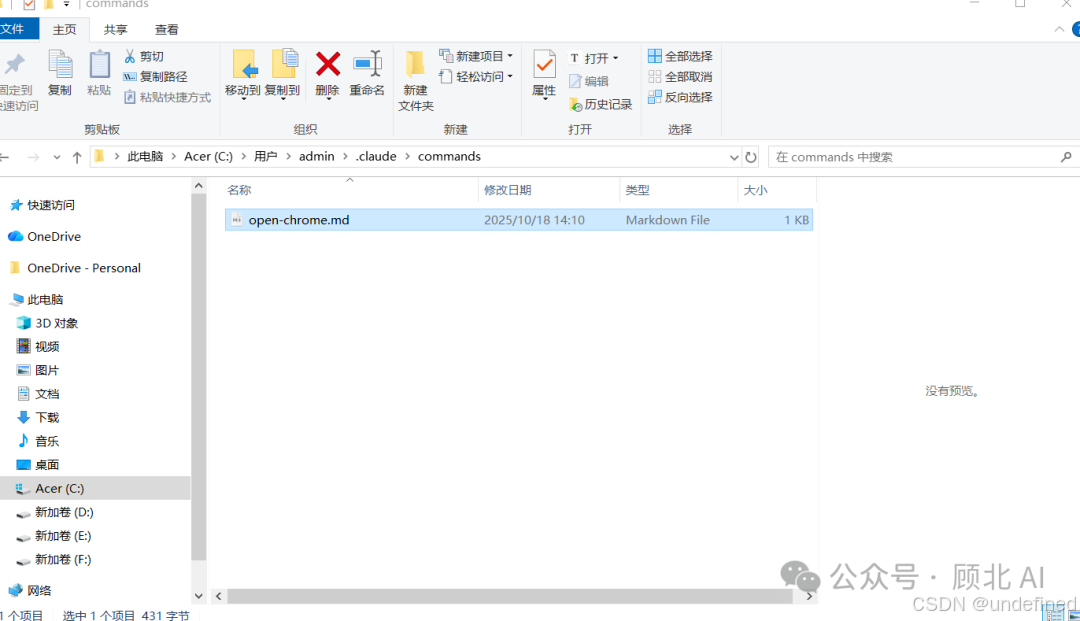The image size is (1080, 621).
Task: Click Select none (全部取消)
Action: [x=681, y=76]
